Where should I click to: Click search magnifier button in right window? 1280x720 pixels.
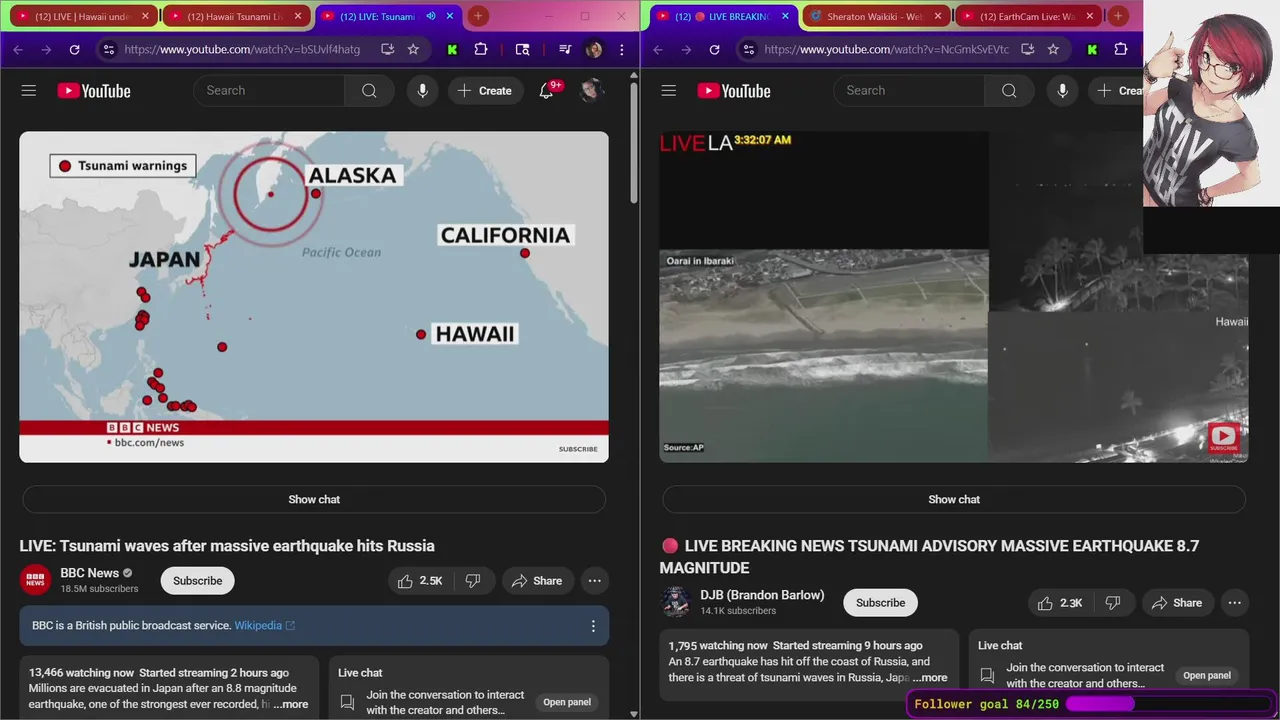coord(1009,91)
